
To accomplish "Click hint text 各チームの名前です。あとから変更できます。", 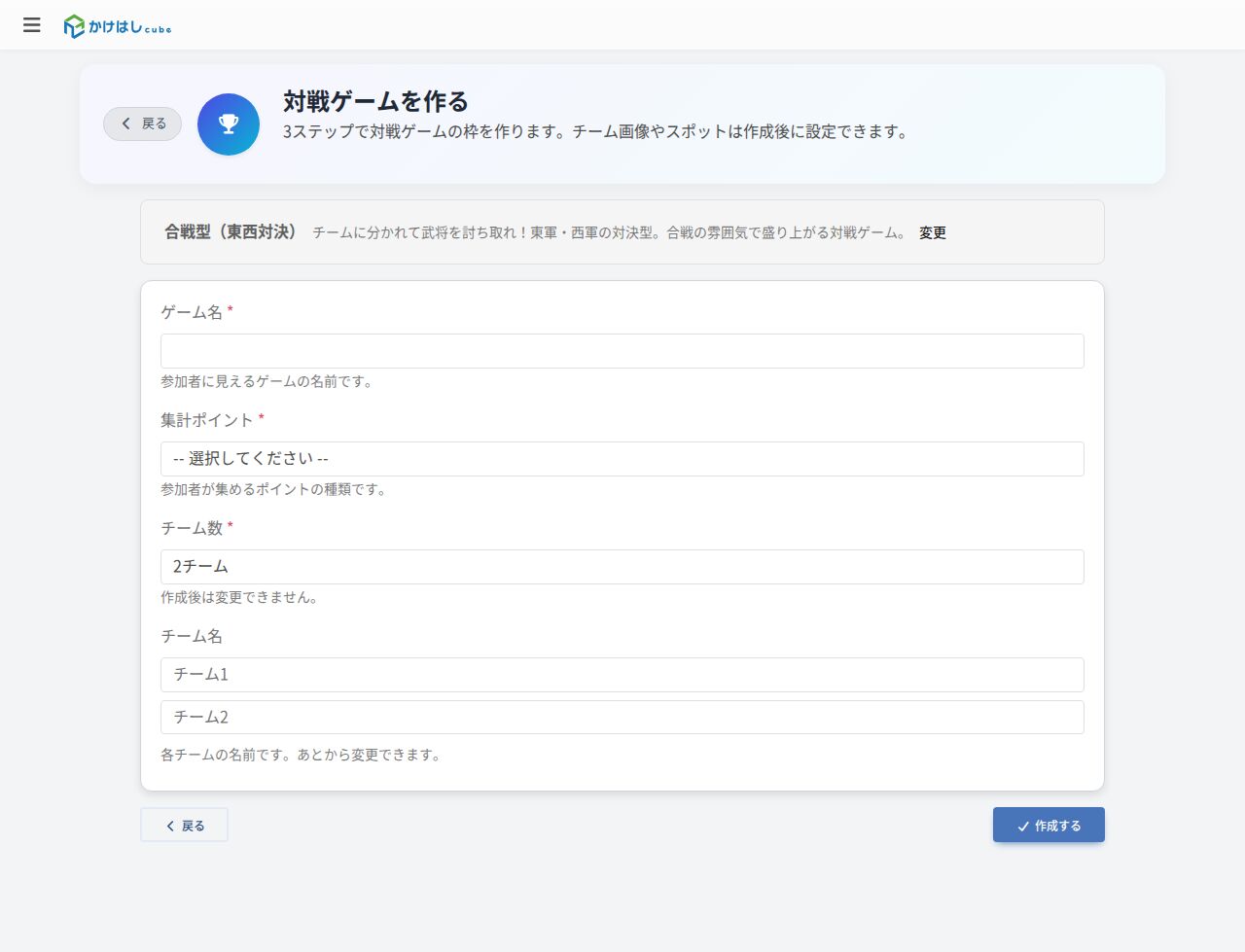I will [302, 755].
